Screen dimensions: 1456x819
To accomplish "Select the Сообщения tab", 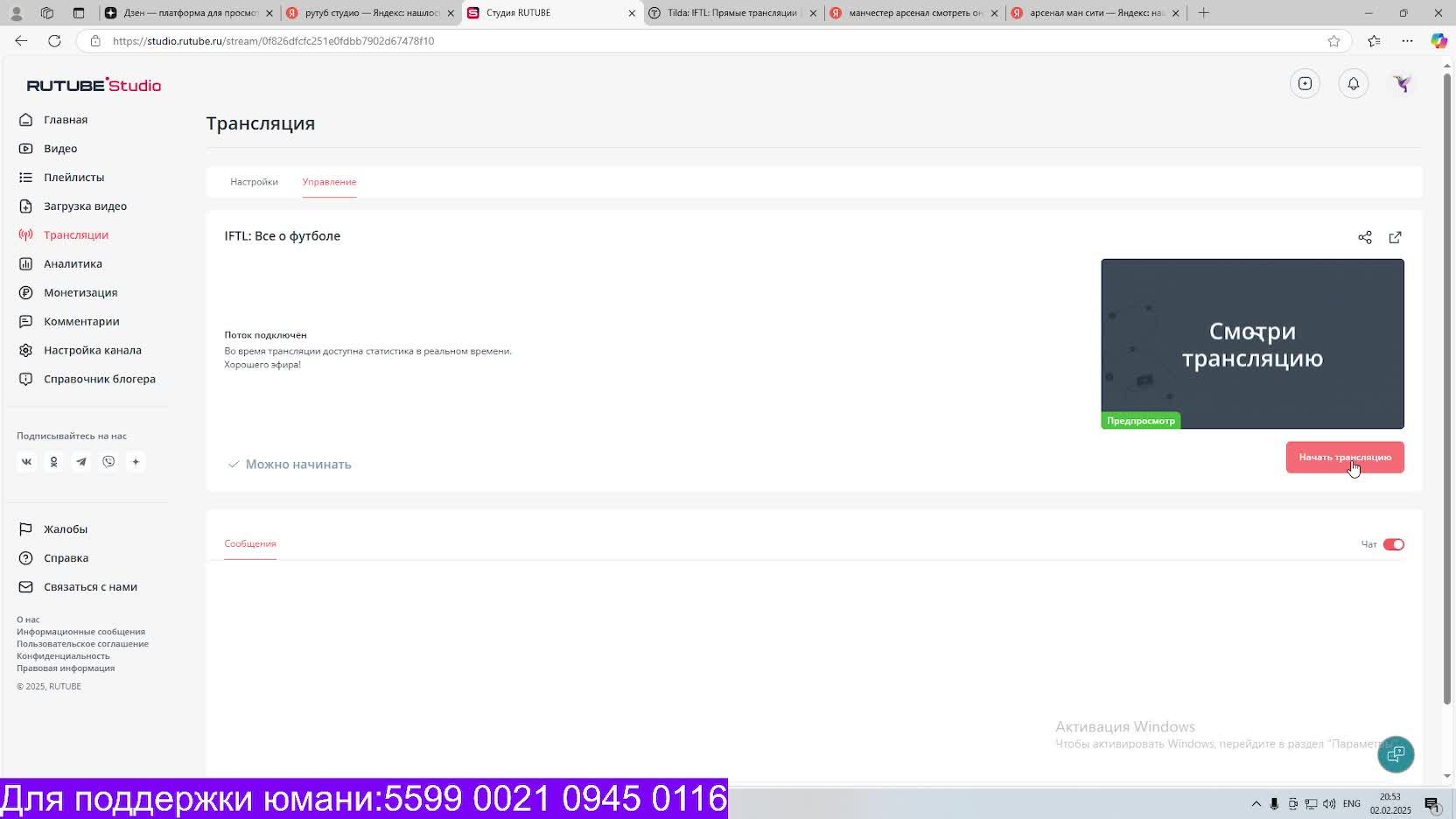I will click(250, 543).
